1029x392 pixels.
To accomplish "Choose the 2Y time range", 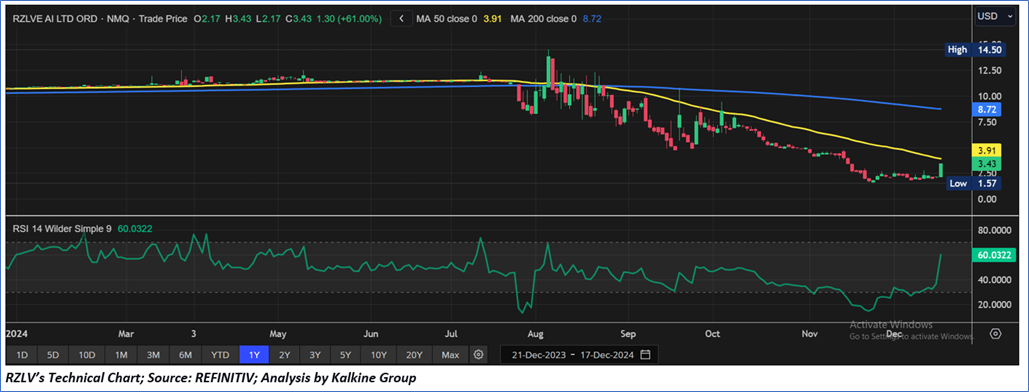I will click(x=284, y=355).
